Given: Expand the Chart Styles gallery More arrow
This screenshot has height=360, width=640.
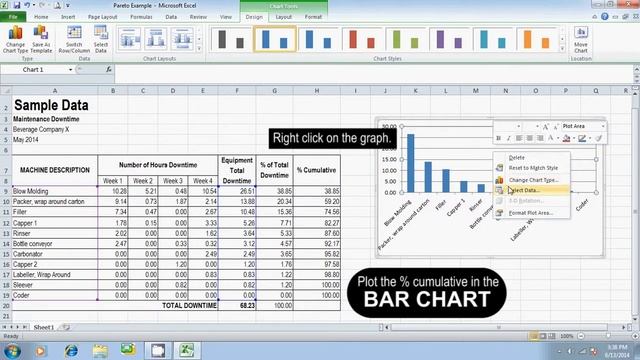Looking at the screenshot, I should [x=562, y=49].
